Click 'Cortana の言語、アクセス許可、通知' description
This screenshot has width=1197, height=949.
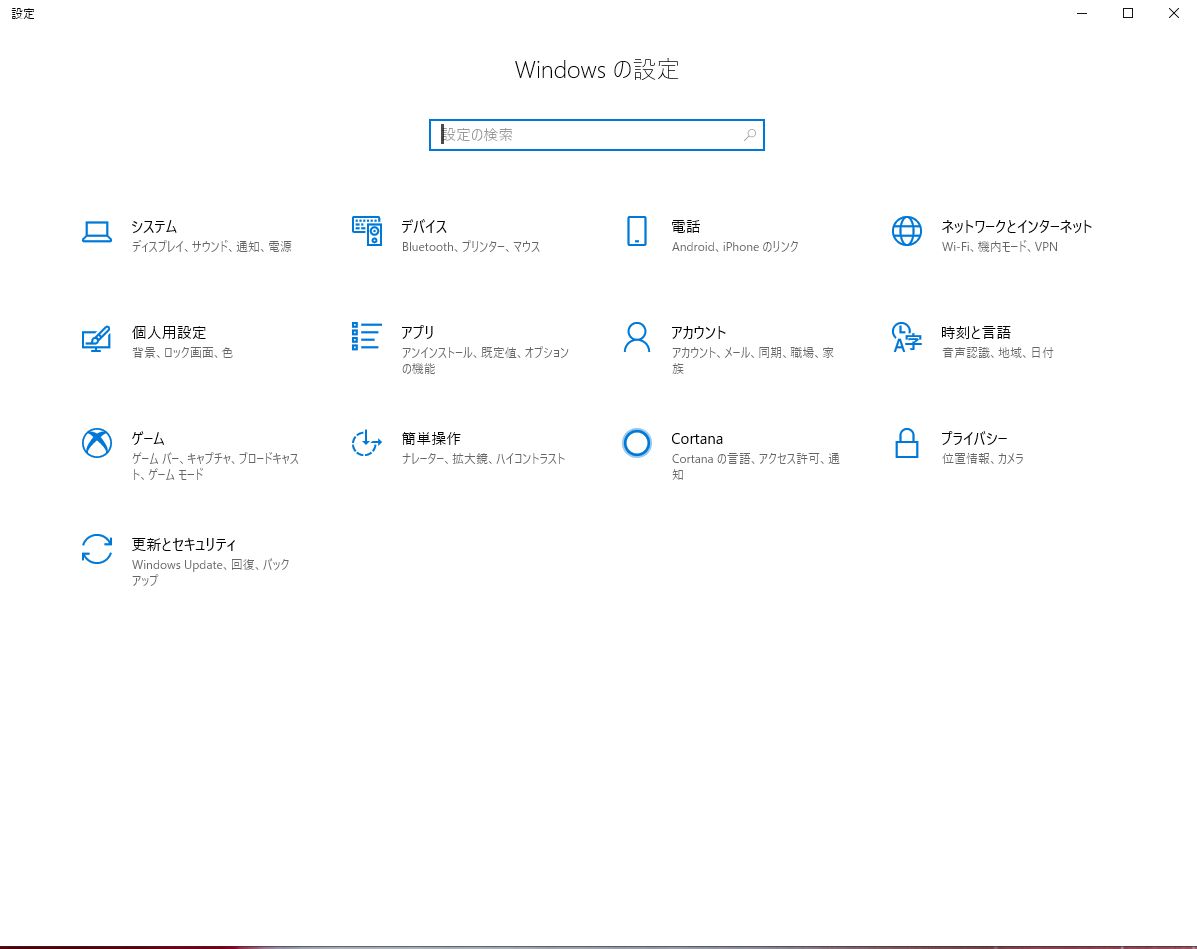pyautogui.click(x=756, y=466)
